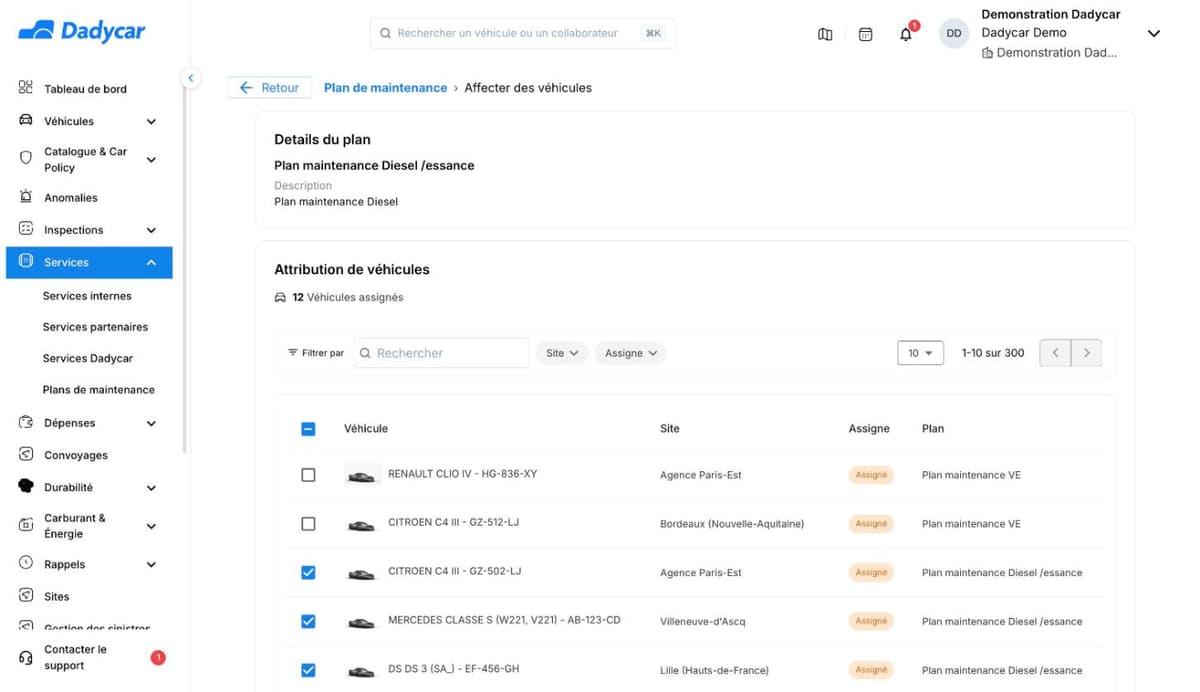1200x692 pixels.
Task: Expand the Inspections submenu
Action: pyautogui.click(x=151, y=230)
